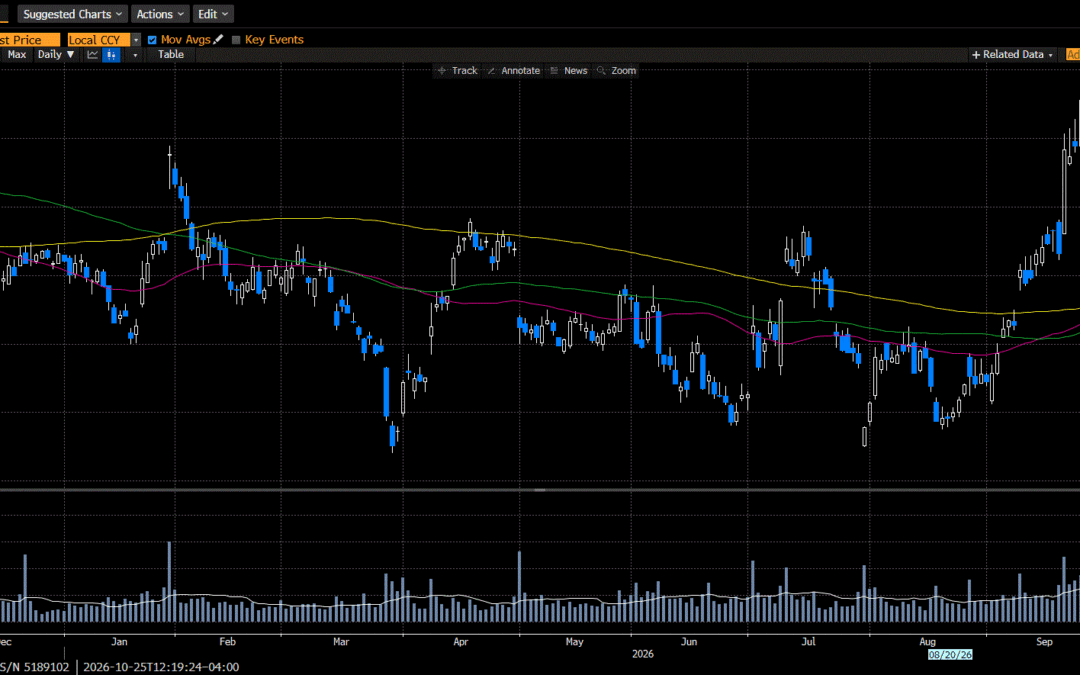The image size is (1080, 675).
Task: Open the Edit menu
Action: pos(213,14)
